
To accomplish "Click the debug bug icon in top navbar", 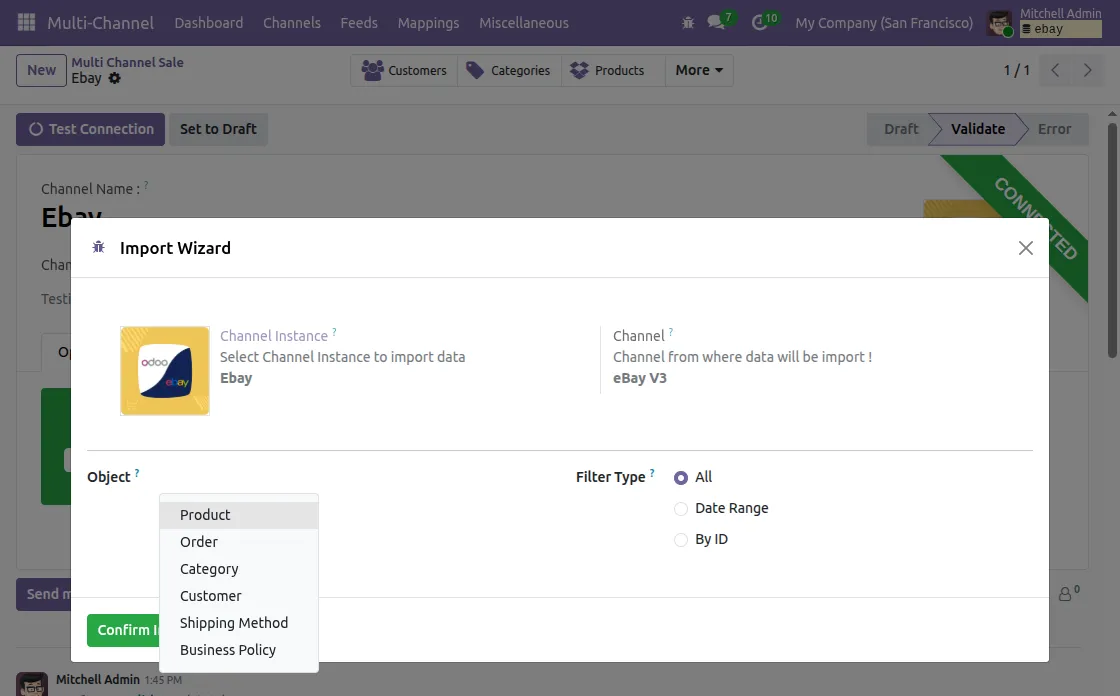I will coord(688,23).
